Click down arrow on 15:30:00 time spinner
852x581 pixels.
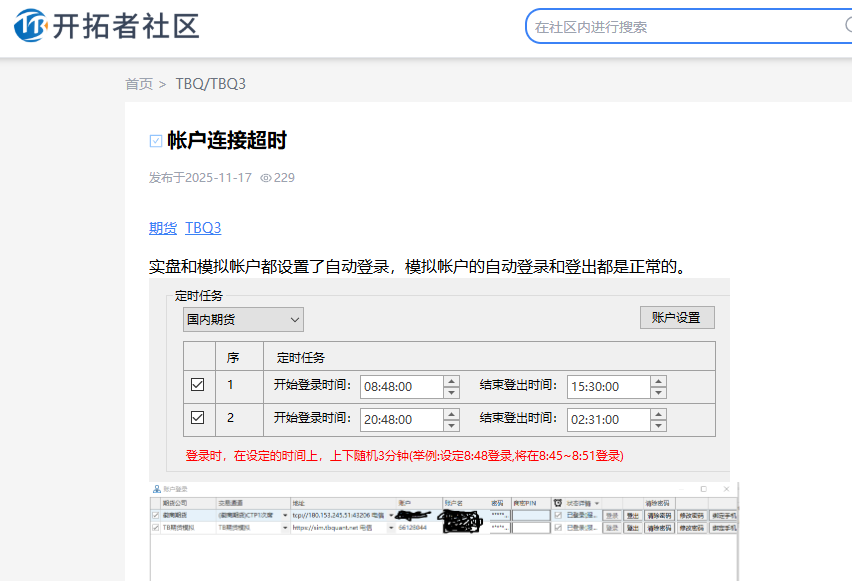[x=658, y=392]
